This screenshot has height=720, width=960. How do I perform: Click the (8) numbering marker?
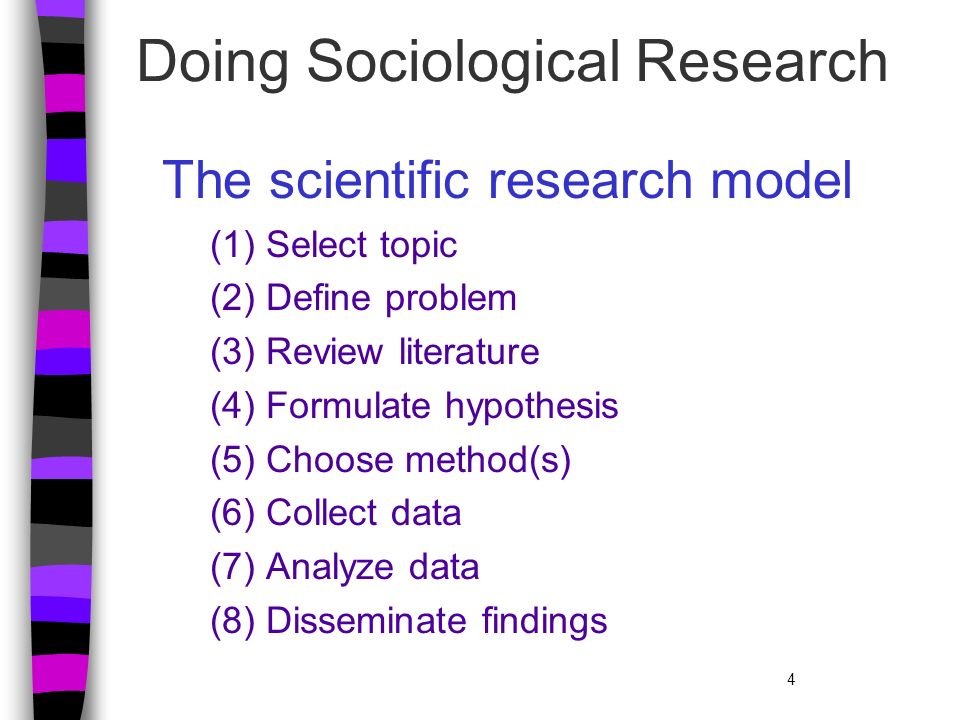(x=232, y=621)
